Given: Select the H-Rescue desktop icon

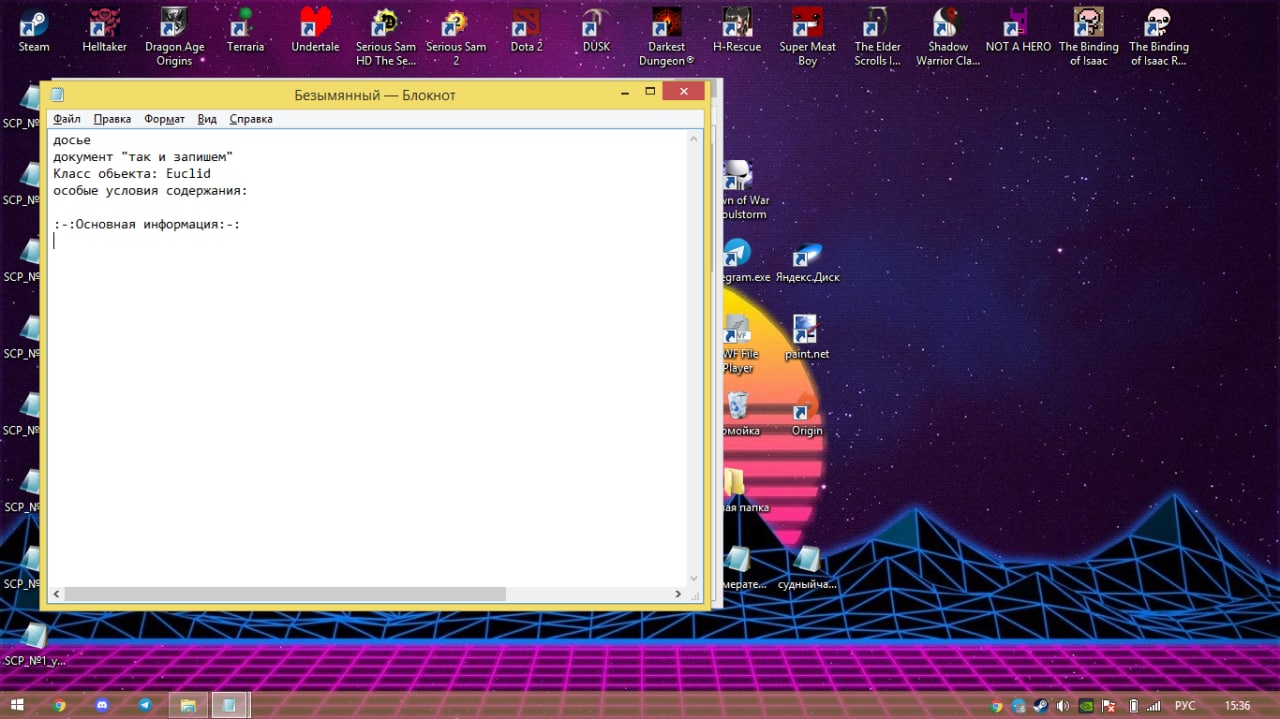Looking at the screenshot, I should click(737, 30).
